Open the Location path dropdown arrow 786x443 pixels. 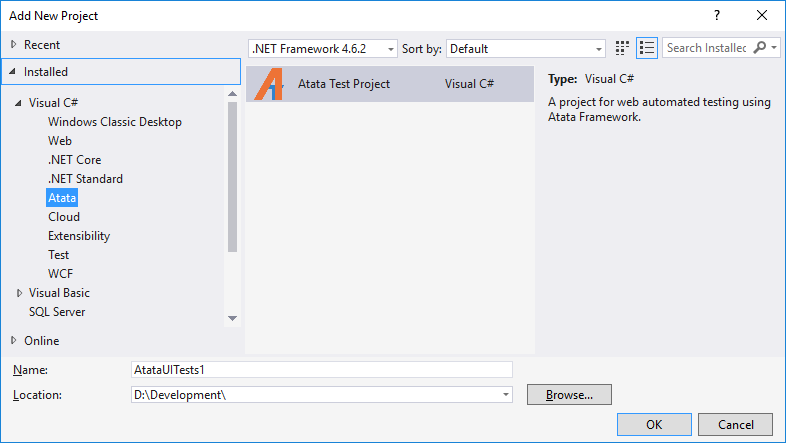(506, 395)
